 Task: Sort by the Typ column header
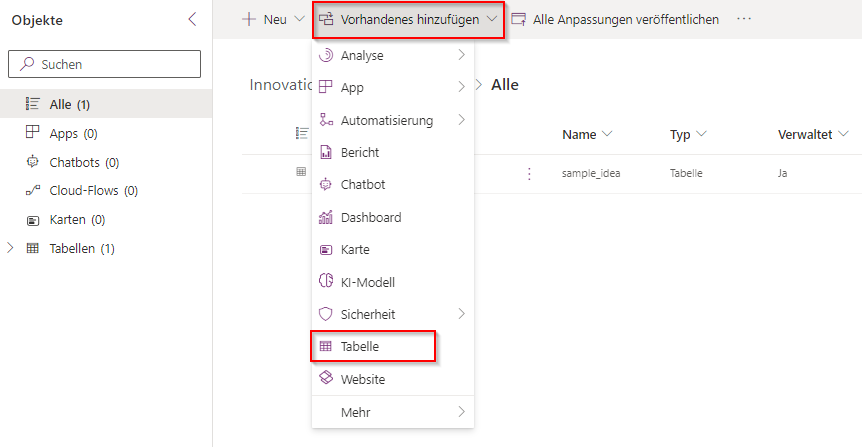pos(688,134)
